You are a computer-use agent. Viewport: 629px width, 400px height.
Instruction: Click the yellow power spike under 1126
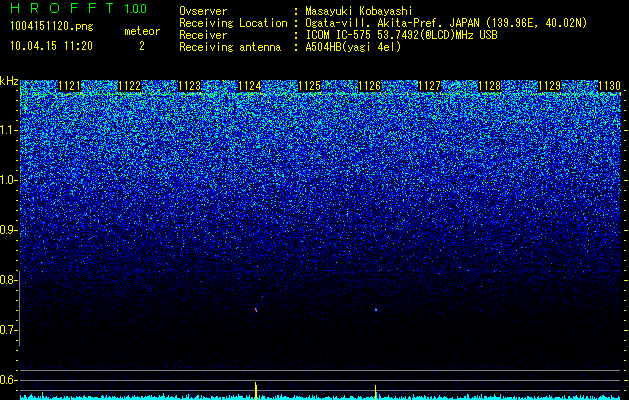tap(375, 392)
